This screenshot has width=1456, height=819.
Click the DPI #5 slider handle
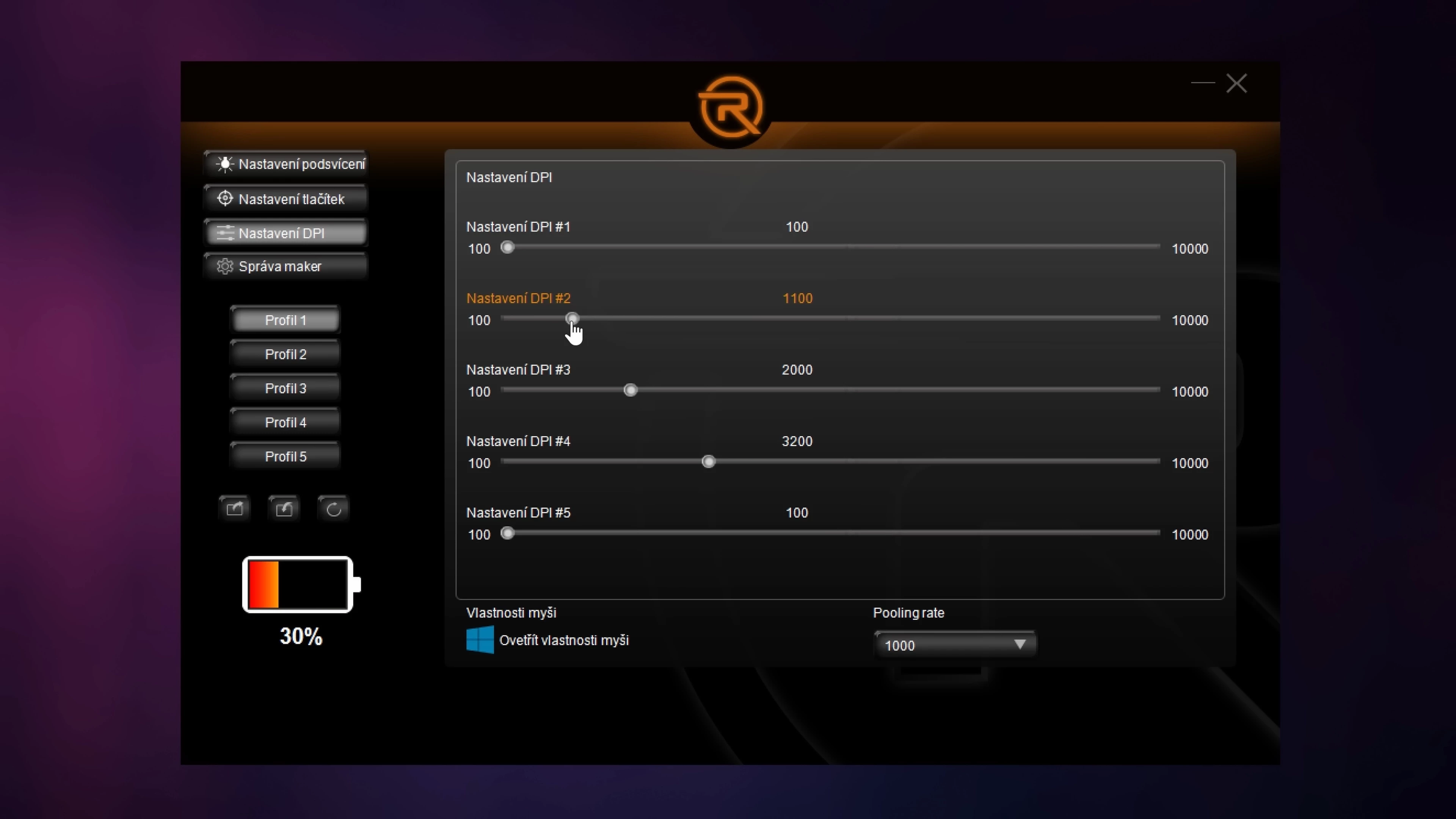508,533
